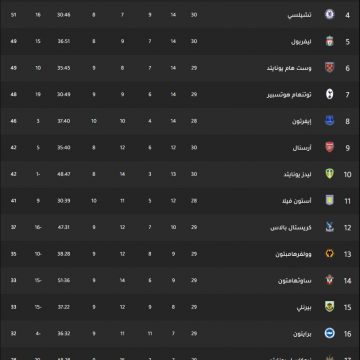This screenshot has height=360, width=360.
Task: Click the Crystal Palace eagle crest
Action: tap(329, 227)
